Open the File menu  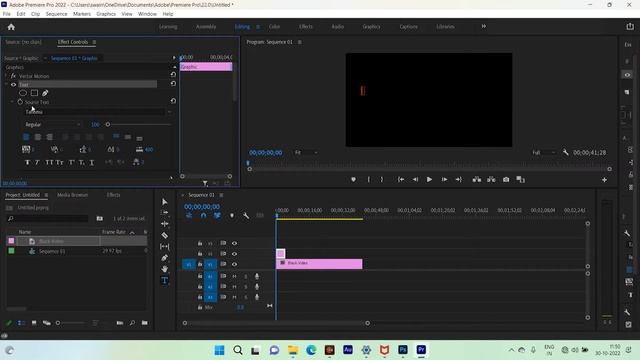[7, 14]
